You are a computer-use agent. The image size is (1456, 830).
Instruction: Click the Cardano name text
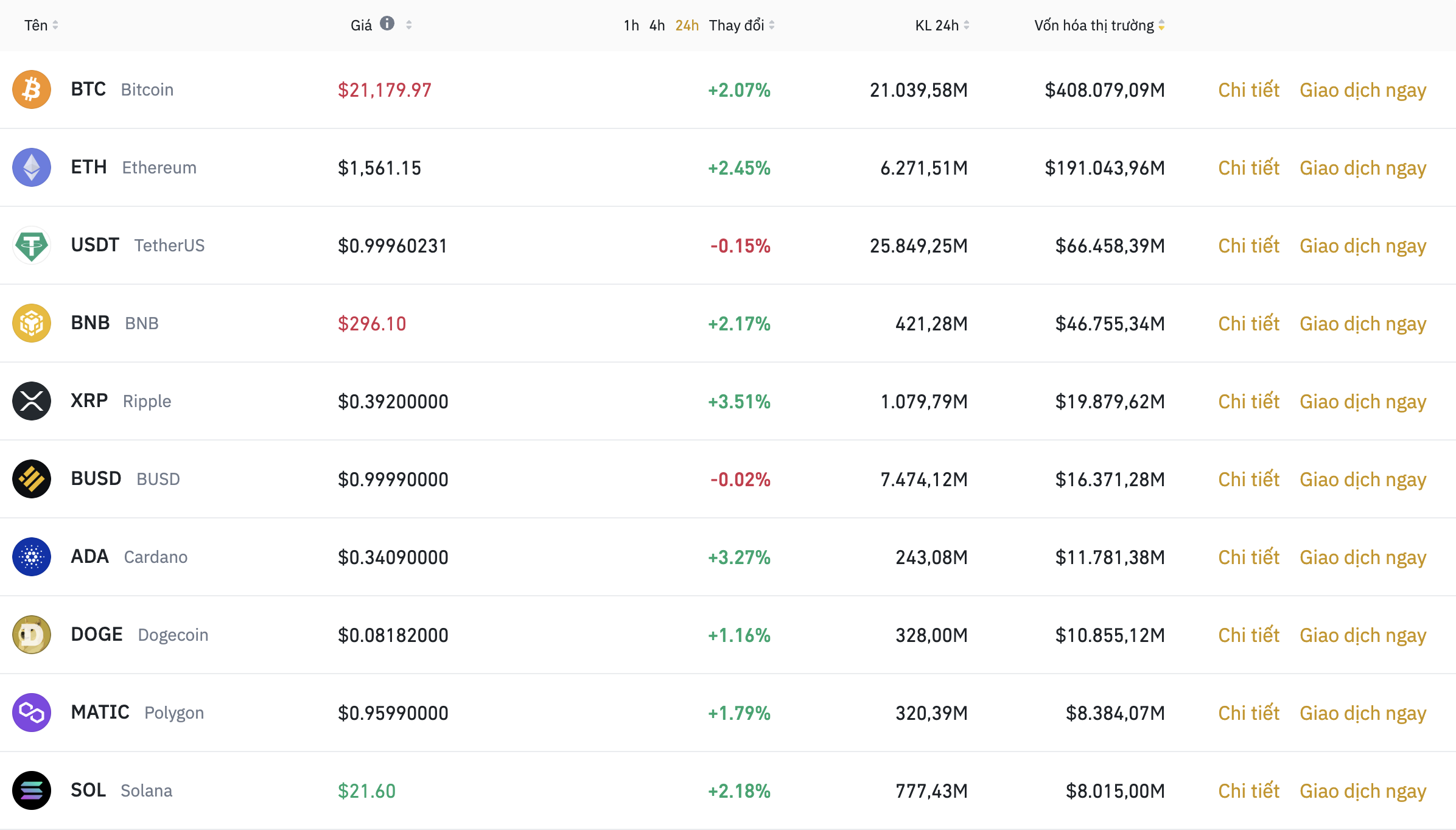click(x=156, y=557)
